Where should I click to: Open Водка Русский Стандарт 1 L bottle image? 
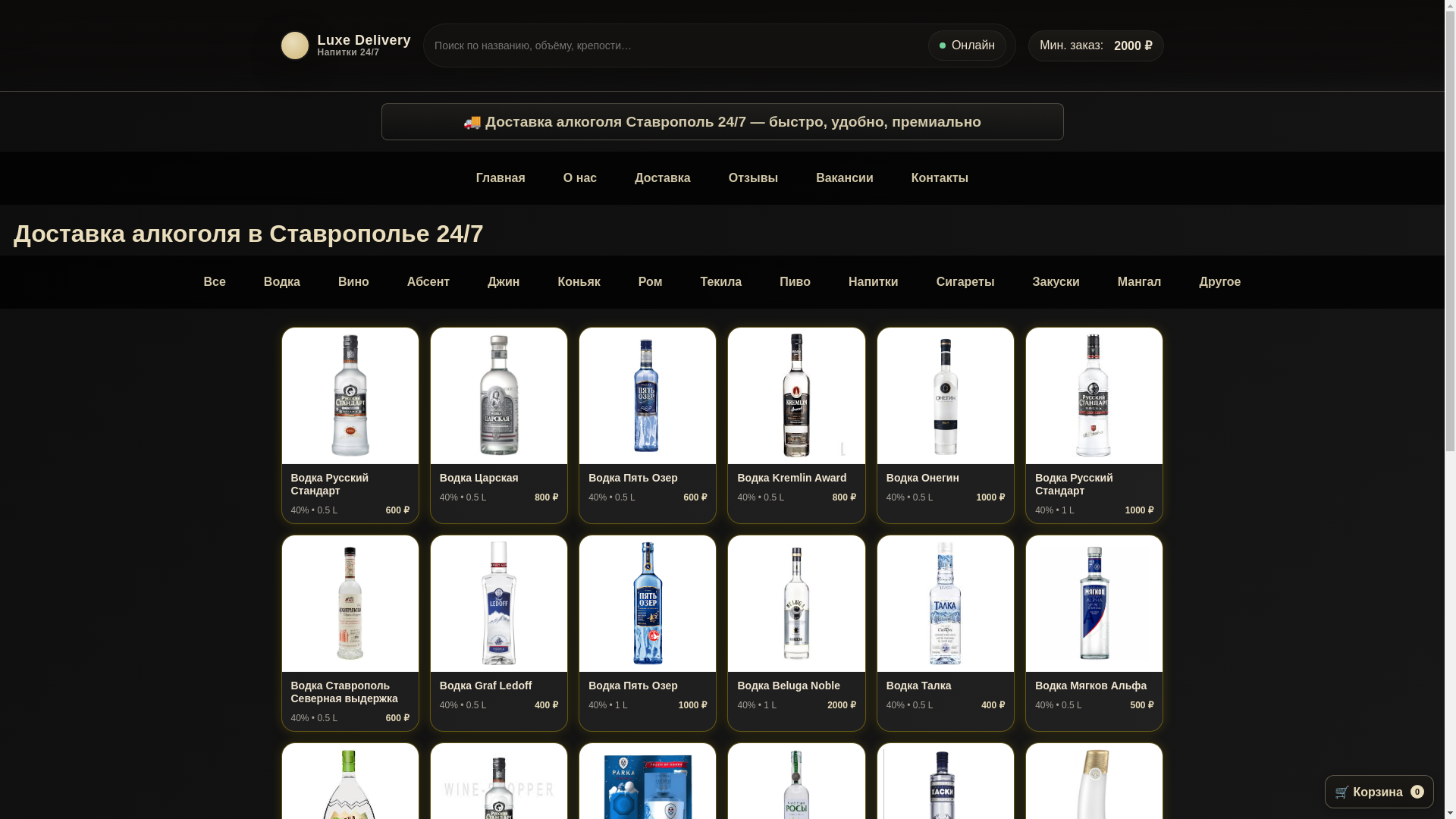[x=1094, y=396]
